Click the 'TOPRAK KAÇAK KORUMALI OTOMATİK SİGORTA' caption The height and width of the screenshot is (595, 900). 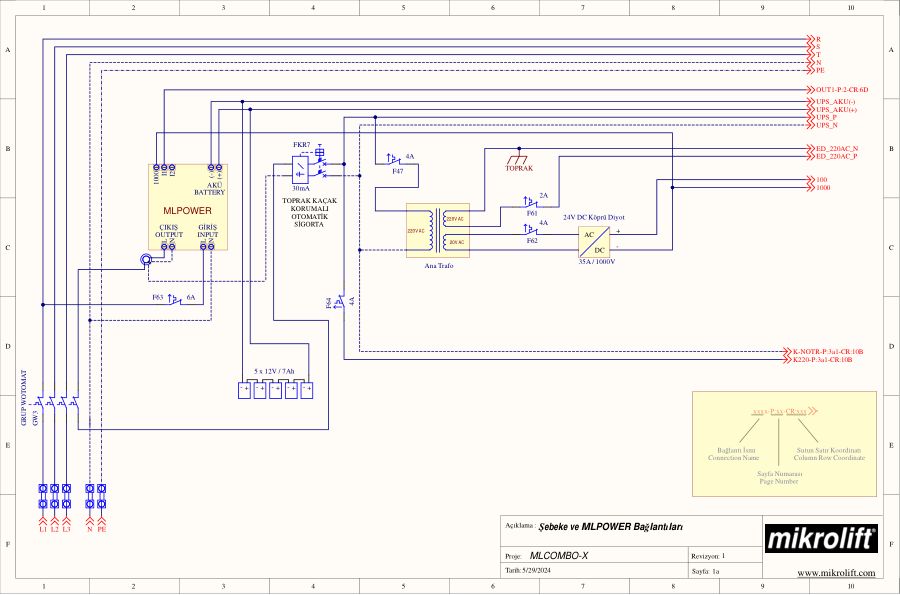coord(309,212)
